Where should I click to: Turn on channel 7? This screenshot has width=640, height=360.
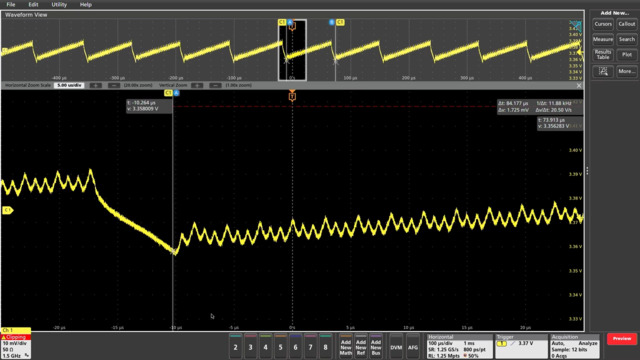pos(311,347)
